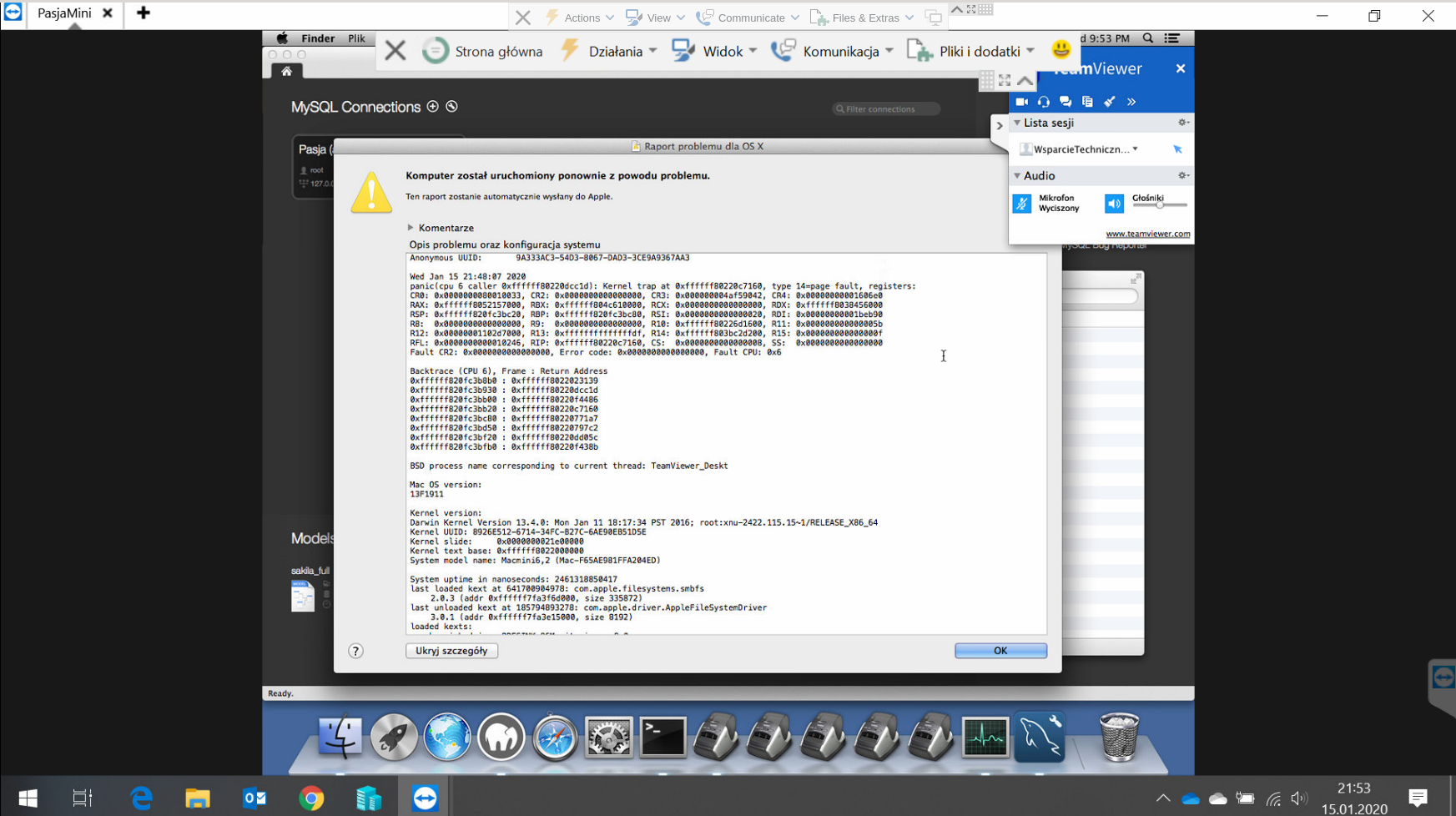
Task: Show more TeamViewer panel tools via double chevron
Action: pos(1131,102)
